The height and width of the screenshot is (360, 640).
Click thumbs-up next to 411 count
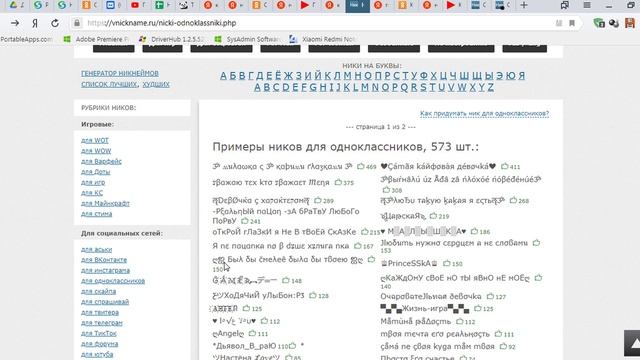504,166
